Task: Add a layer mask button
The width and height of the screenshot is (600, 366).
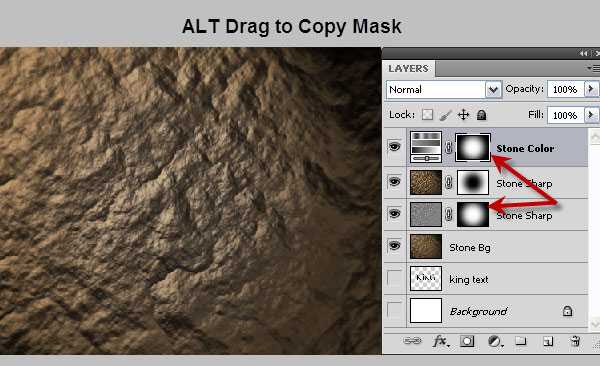Action: coord(467,341)
